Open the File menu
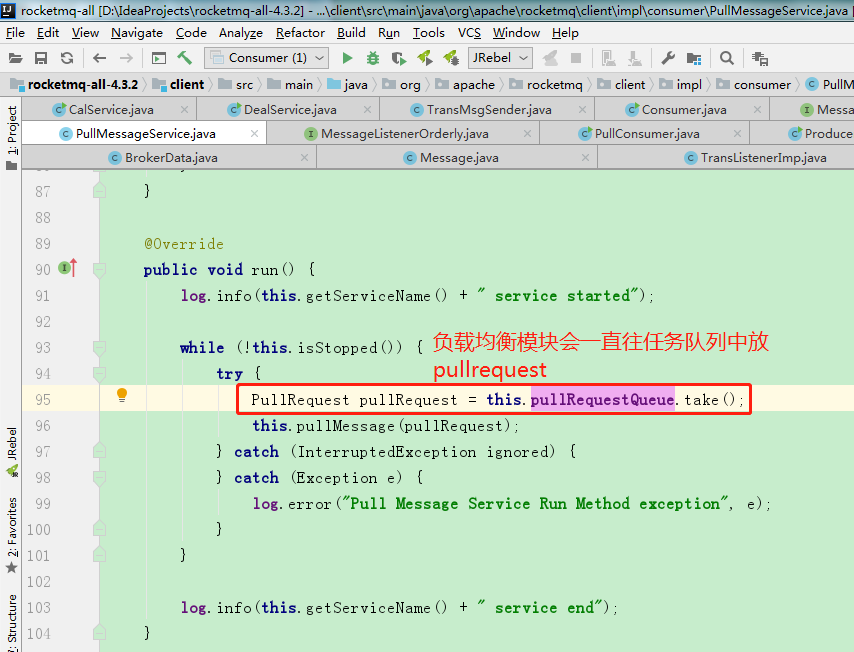The width and height of the screenshot is (854, 652). [x=15, y=33]
